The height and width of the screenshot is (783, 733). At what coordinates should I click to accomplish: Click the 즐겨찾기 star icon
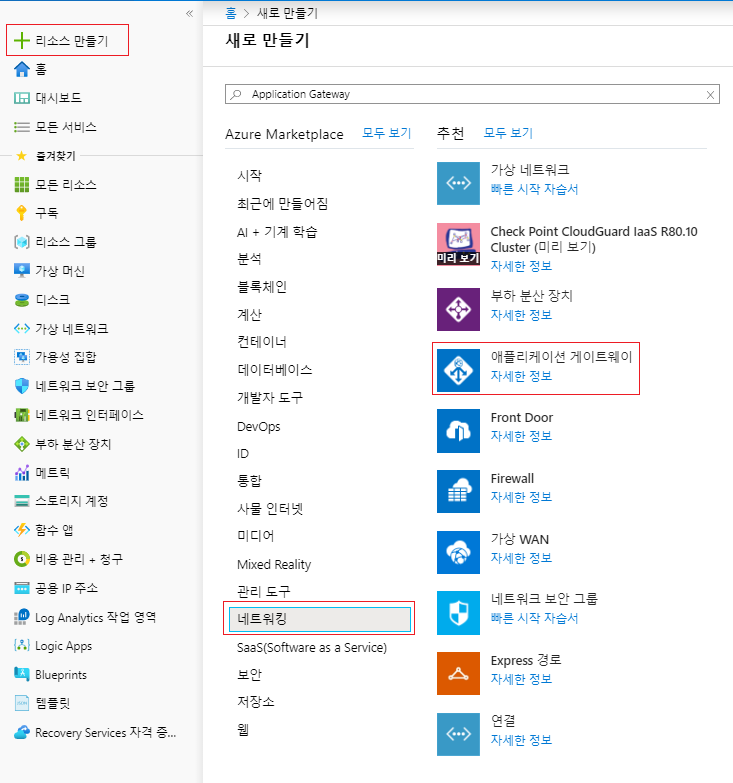click(21, 156)
